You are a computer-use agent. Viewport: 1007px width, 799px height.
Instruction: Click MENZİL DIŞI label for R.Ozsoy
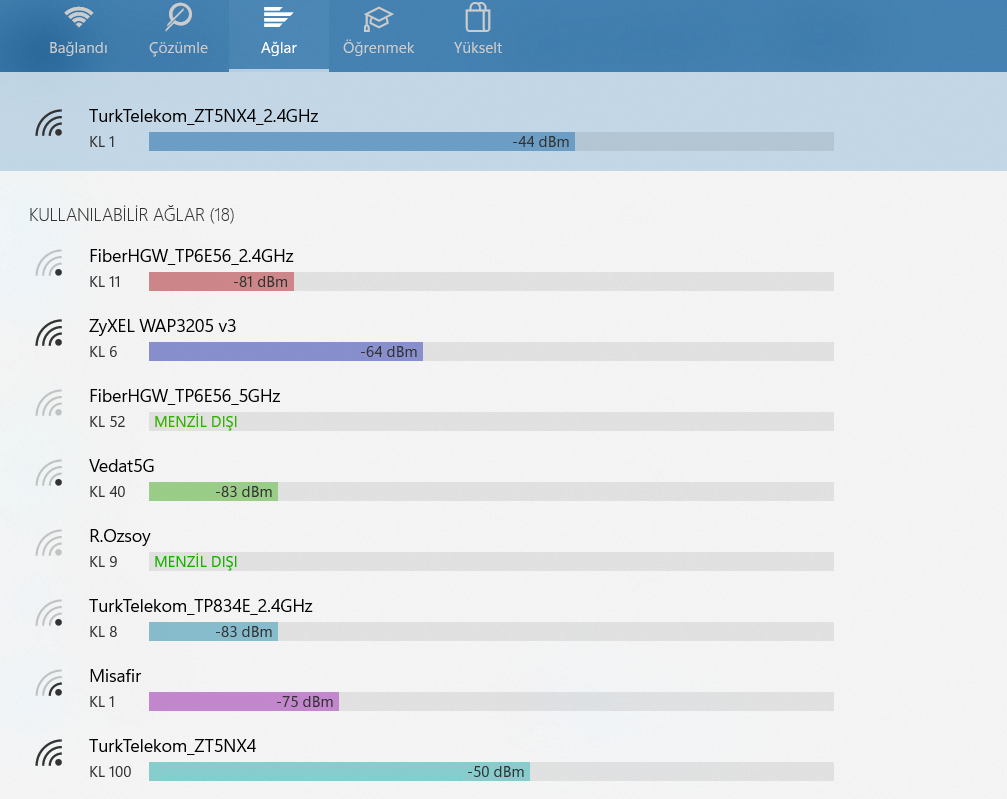[x=196, y=562]
